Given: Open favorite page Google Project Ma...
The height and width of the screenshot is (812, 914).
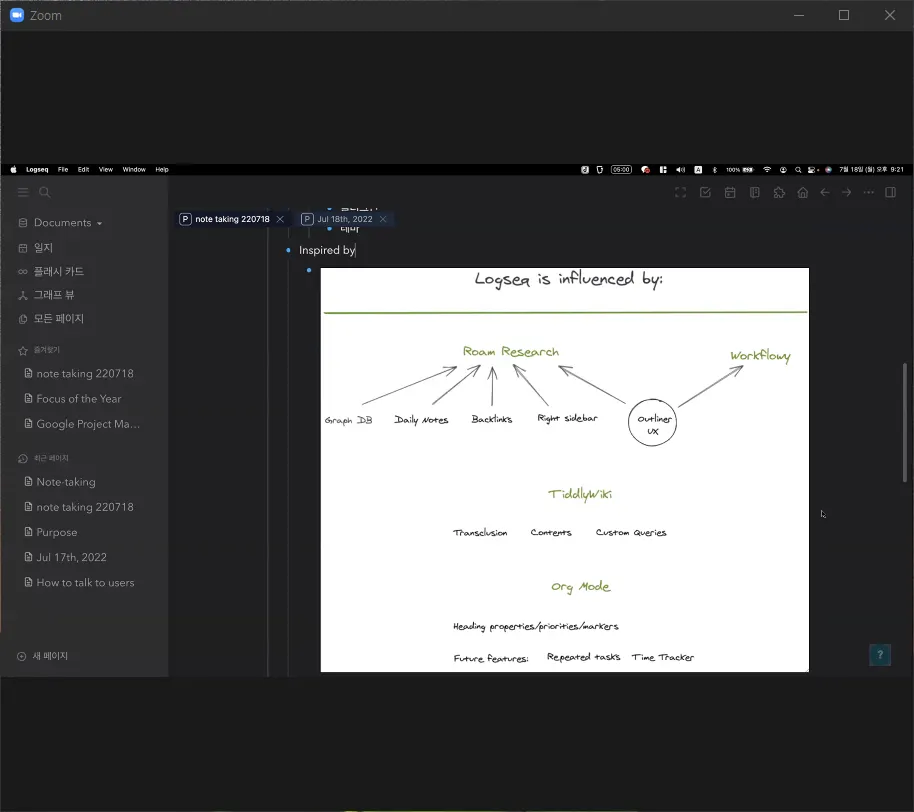Looking at the screenshot, I should pos(82,424).
